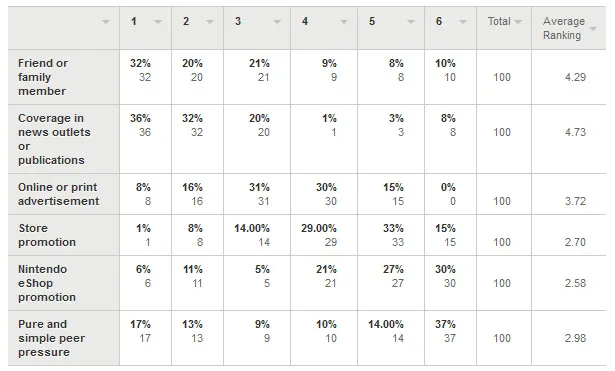This screenshot has height=371, width=615.
Task: Select the Nintendo eShop promotion row label
Action: click(47, 283)
